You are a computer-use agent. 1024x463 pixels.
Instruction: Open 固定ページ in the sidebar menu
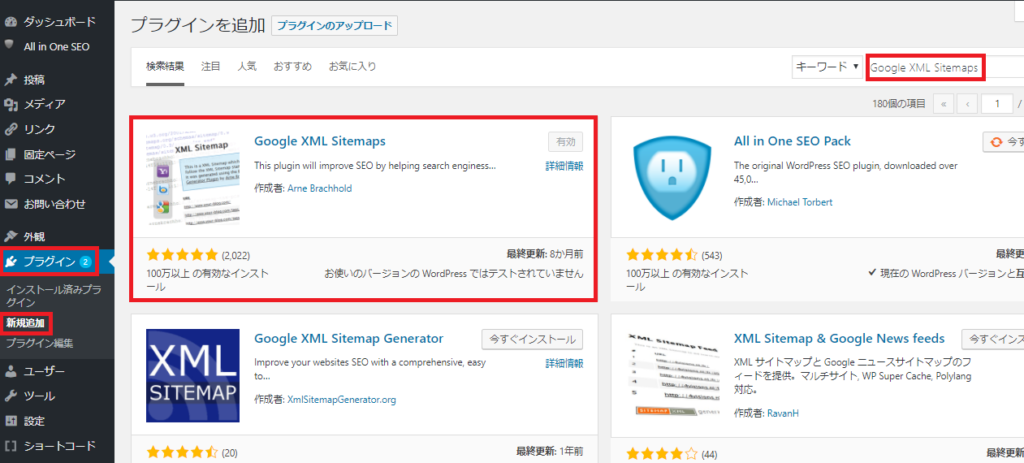(x=50, y=155)
